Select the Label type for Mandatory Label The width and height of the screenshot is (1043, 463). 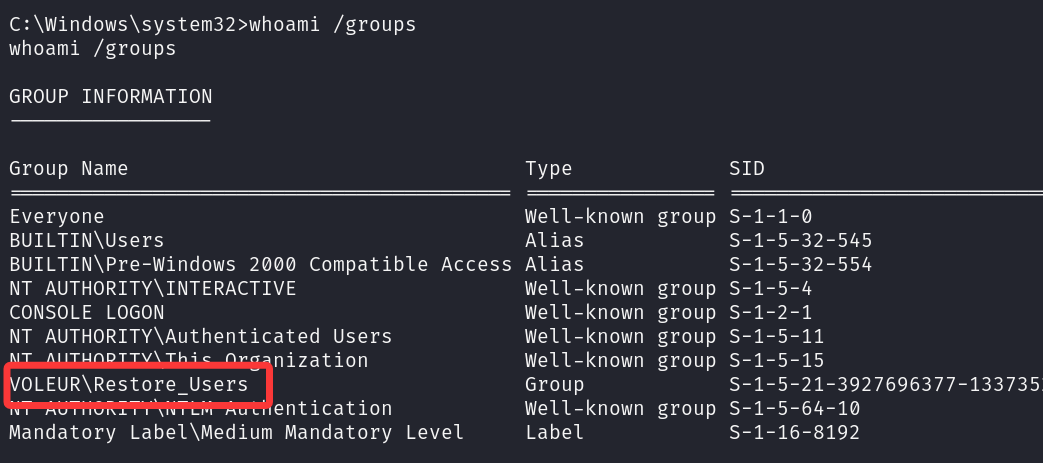coord(554,432)
